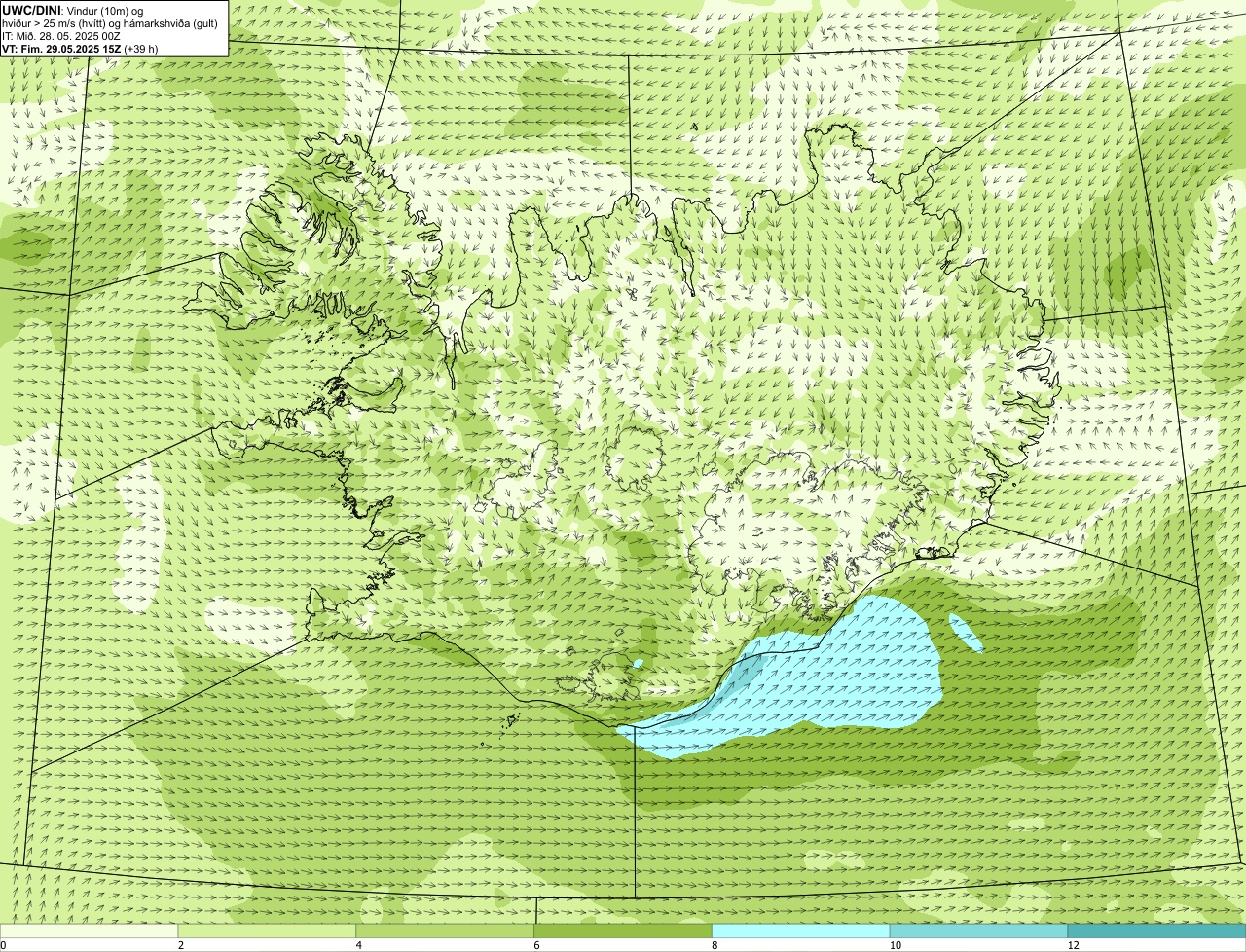Click the '8' label on the color scale
Screen dimensions: 1246x952
(x=715, y=945)
